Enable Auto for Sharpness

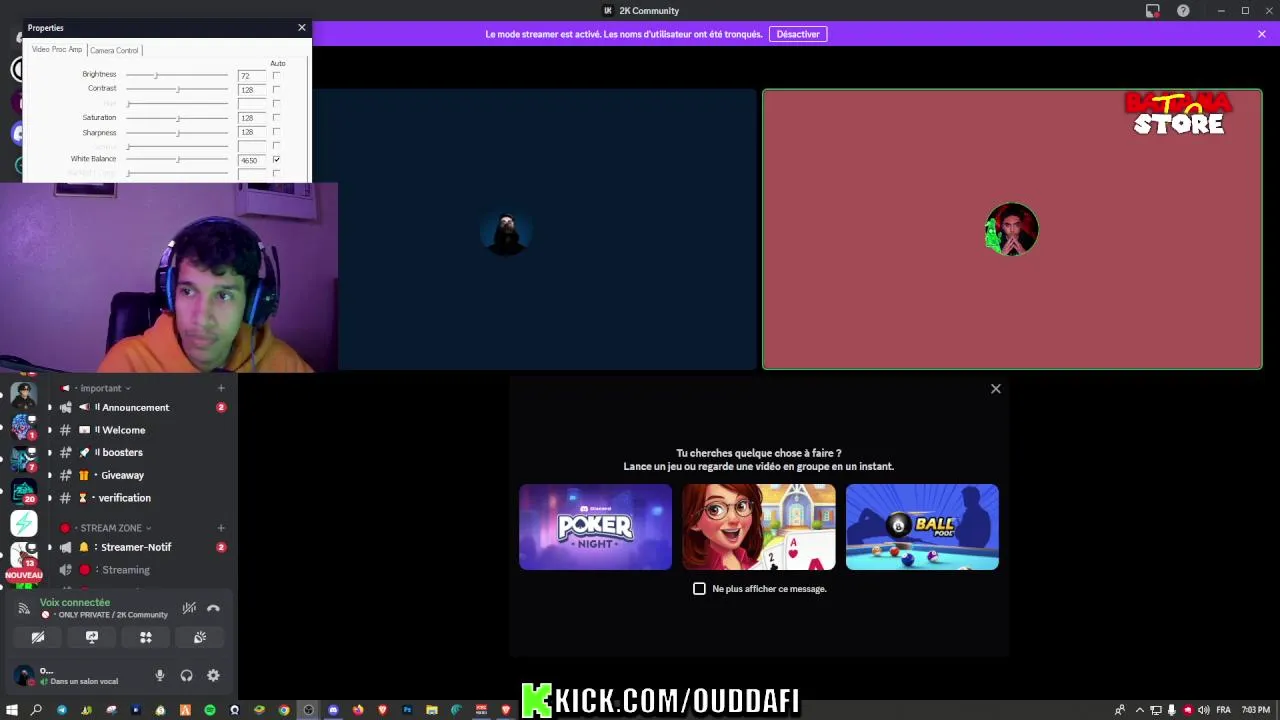pyautogui.click(x=276, y=132)
